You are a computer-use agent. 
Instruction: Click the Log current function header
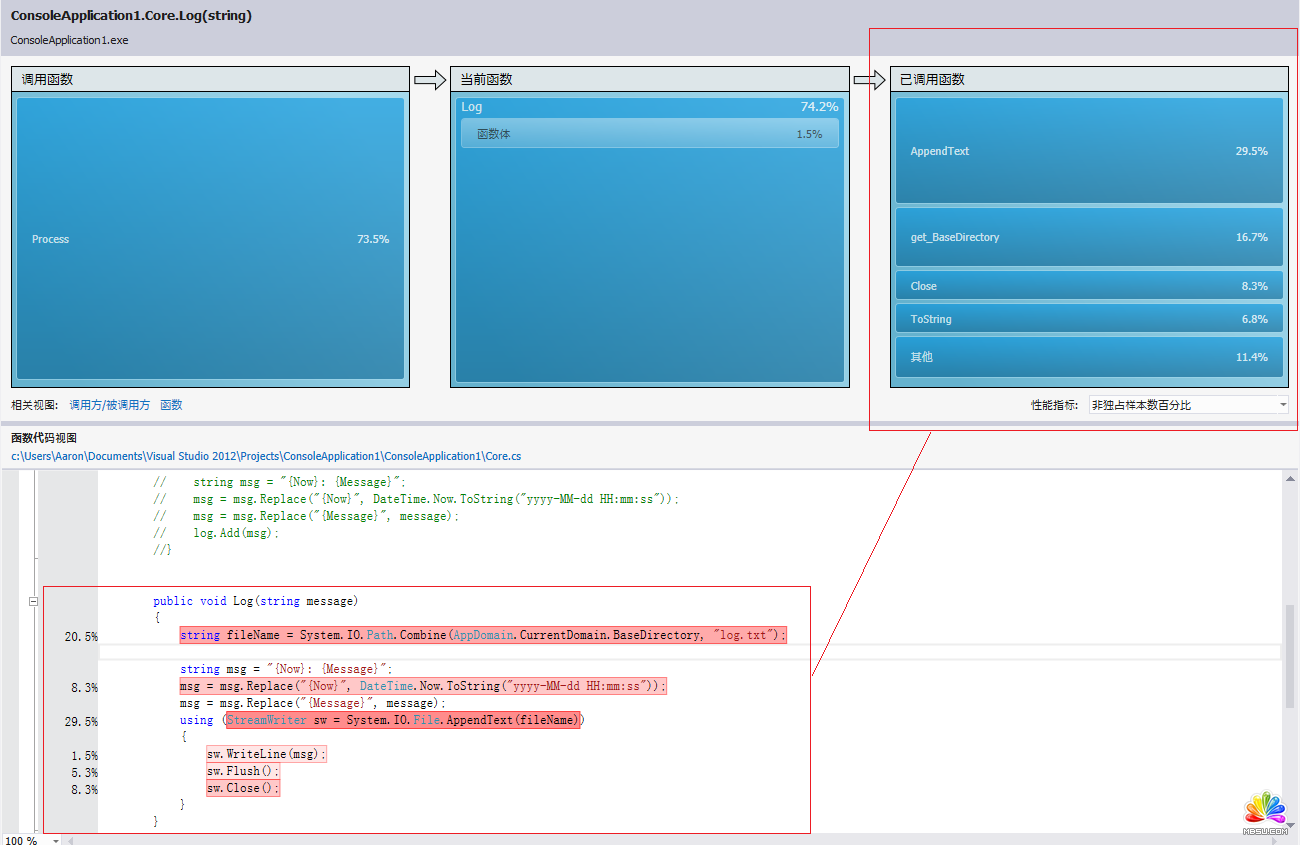472,107
